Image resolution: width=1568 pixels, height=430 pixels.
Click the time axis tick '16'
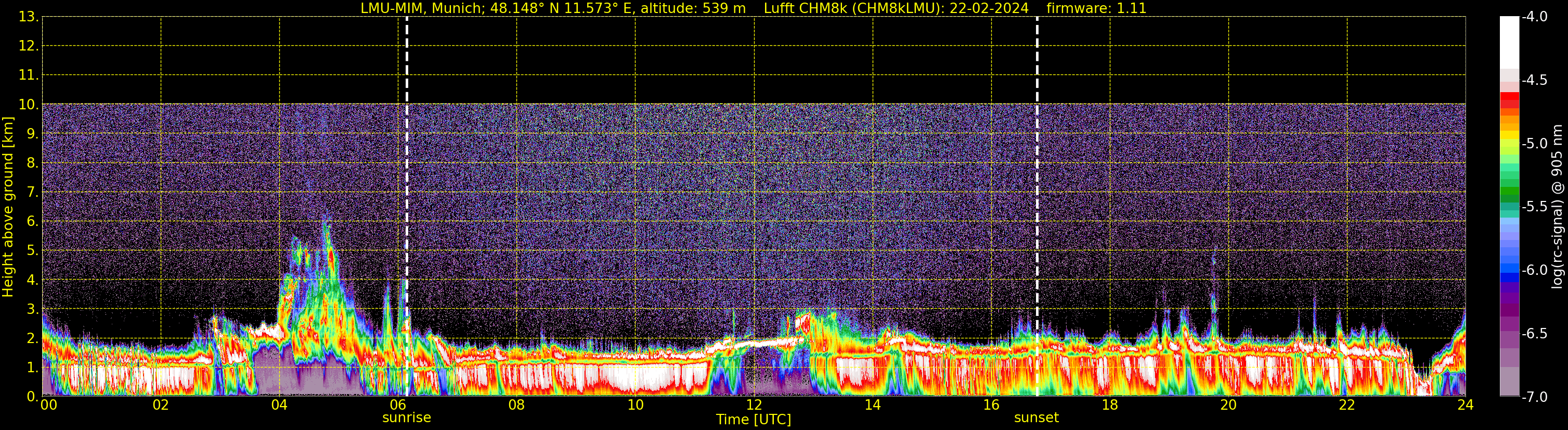click(x=992, y=405)
